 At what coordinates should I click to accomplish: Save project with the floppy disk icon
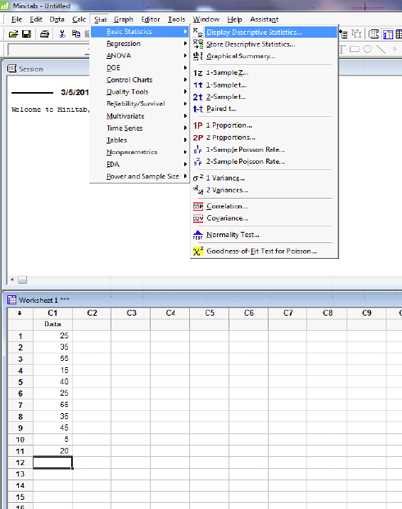(26, 34)
